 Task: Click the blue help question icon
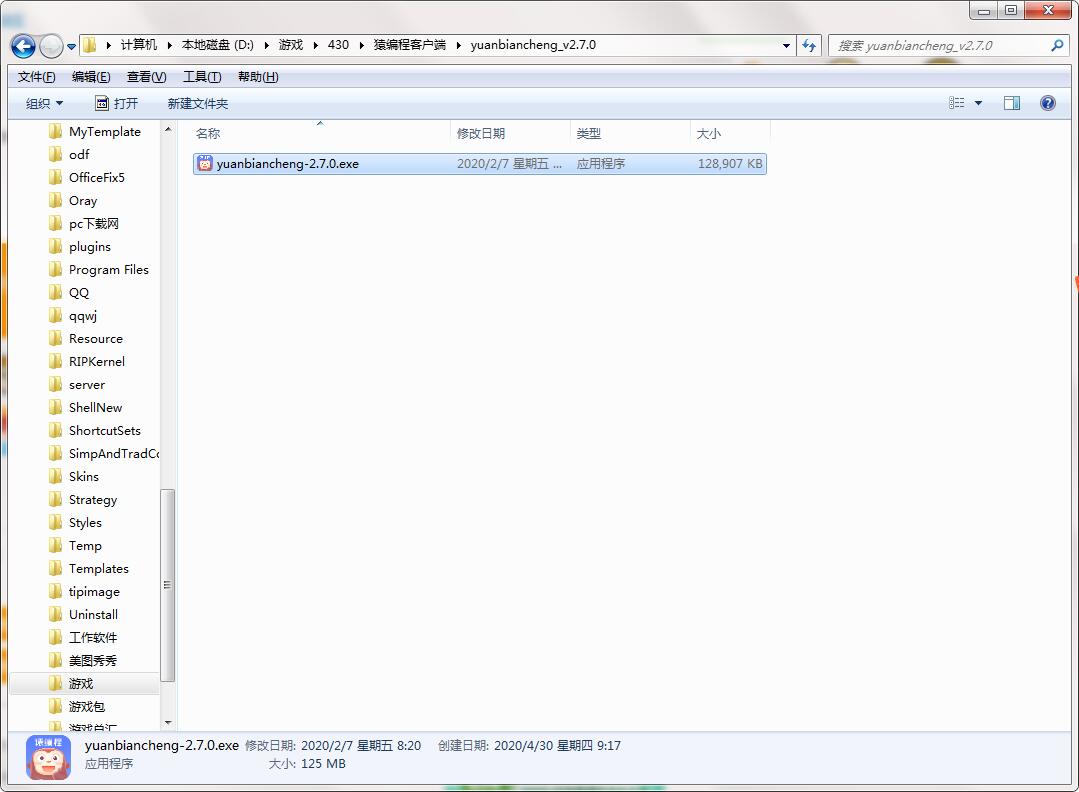coord(1047,103)
